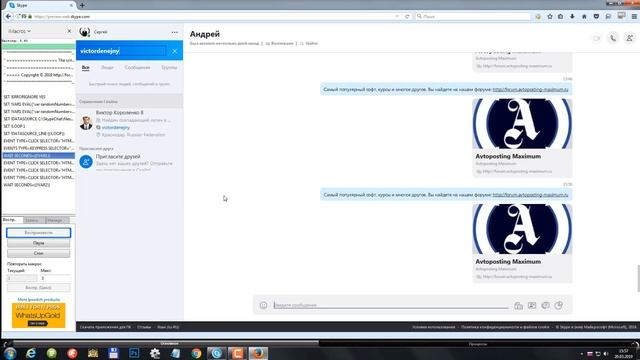The width and height of the screenshot is (640, 360).
Task: Click Сергей's profile avatar
Action: [84, 32]
